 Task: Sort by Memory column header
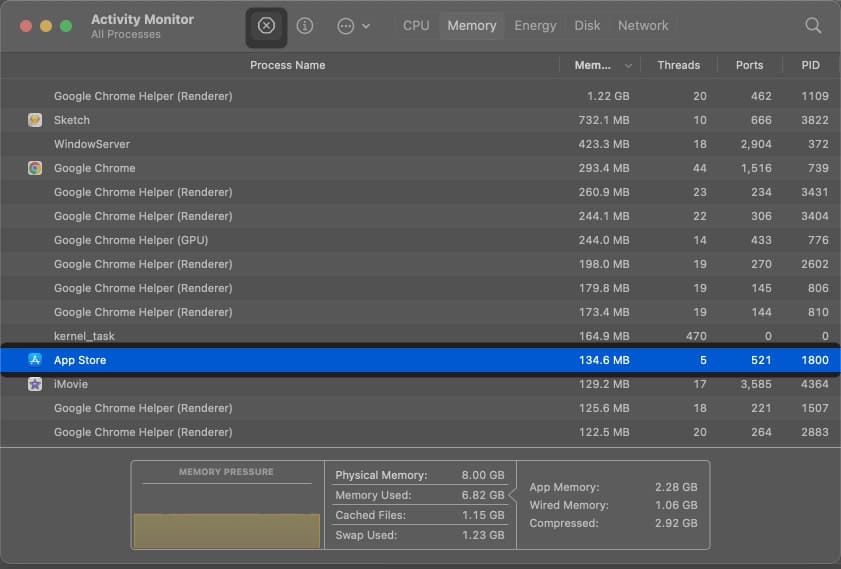click(592, 65)
